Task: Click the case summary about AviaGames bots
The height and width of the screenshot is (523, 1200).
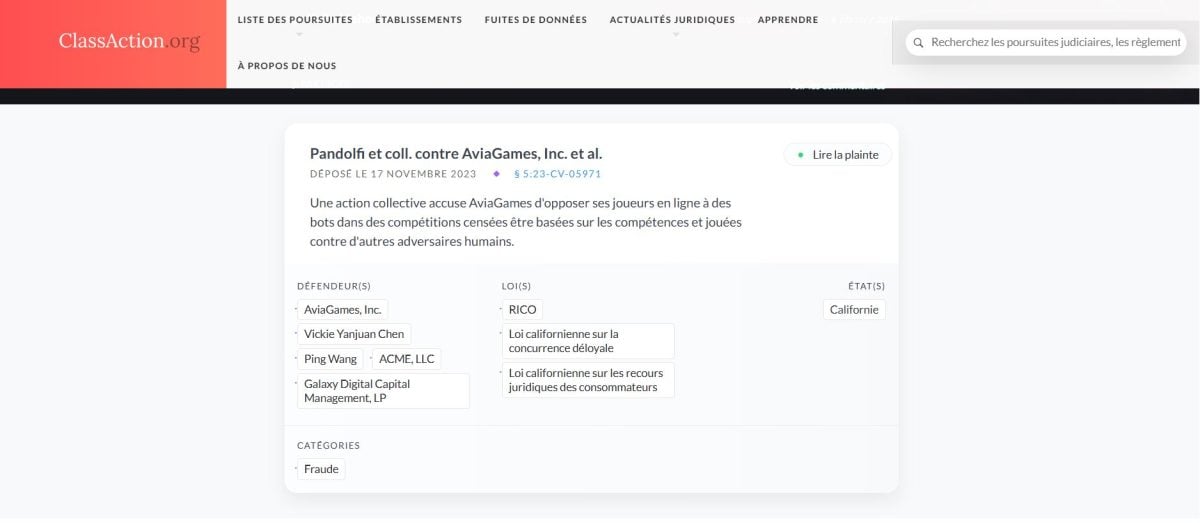Action: tap(526, 222)
